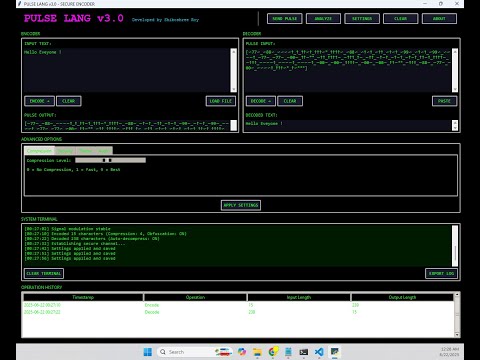
Task: Clear the decoder pulse input
Action: pos(290,101)
